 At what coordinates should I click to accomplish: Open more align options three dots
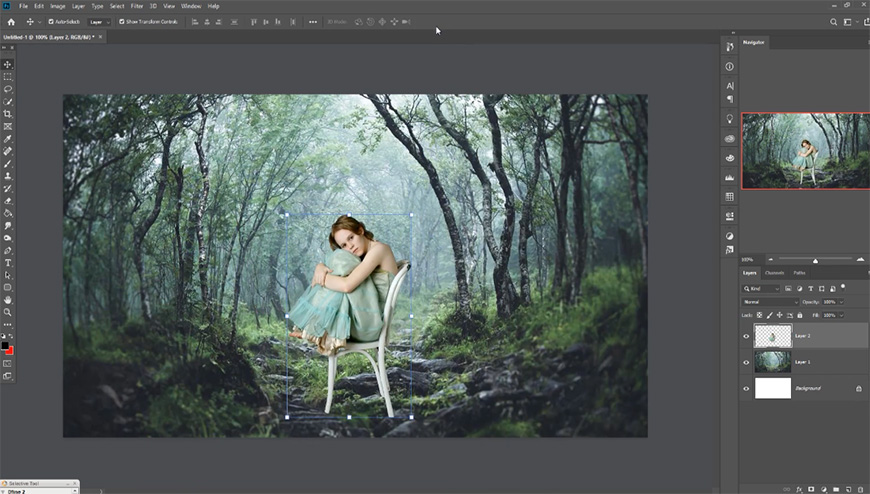(313, 22)
